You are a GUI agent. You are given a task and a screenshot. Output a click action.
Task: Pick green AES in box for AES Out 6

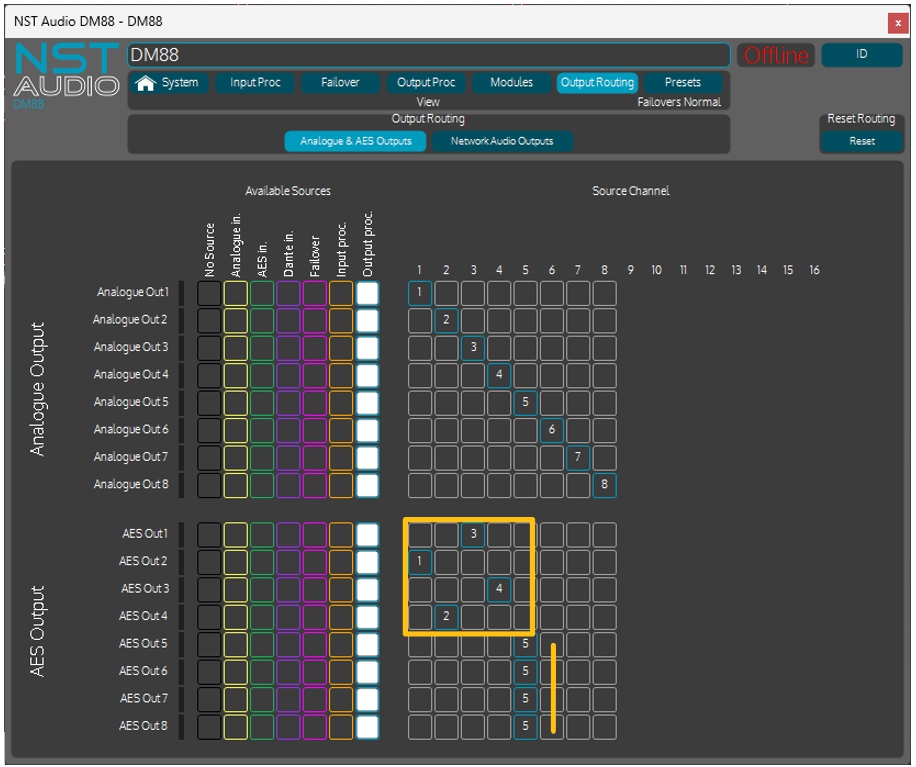coord(262,671)
